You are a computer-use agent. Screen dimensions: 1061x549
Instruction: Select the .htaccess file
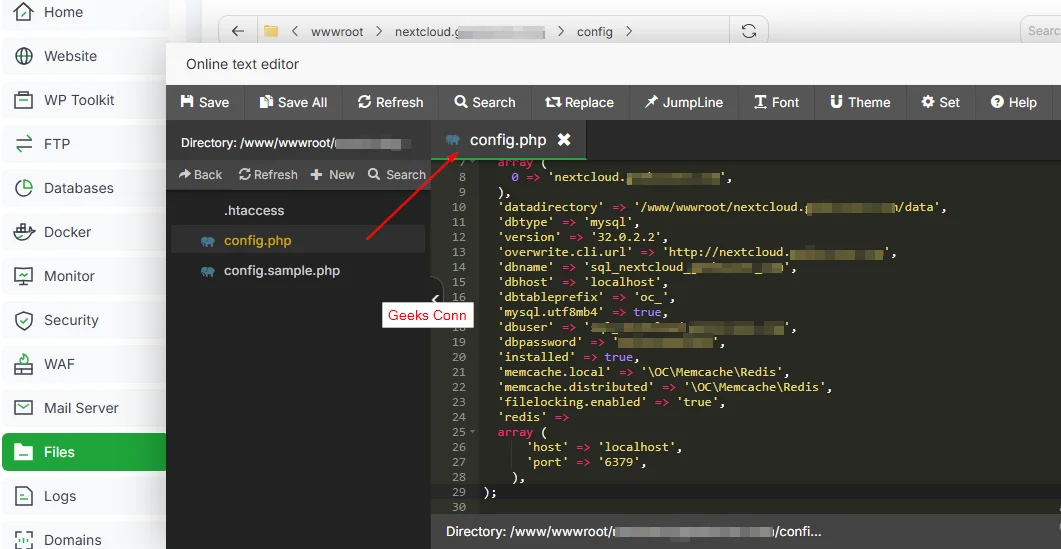[x=254, y=211]
